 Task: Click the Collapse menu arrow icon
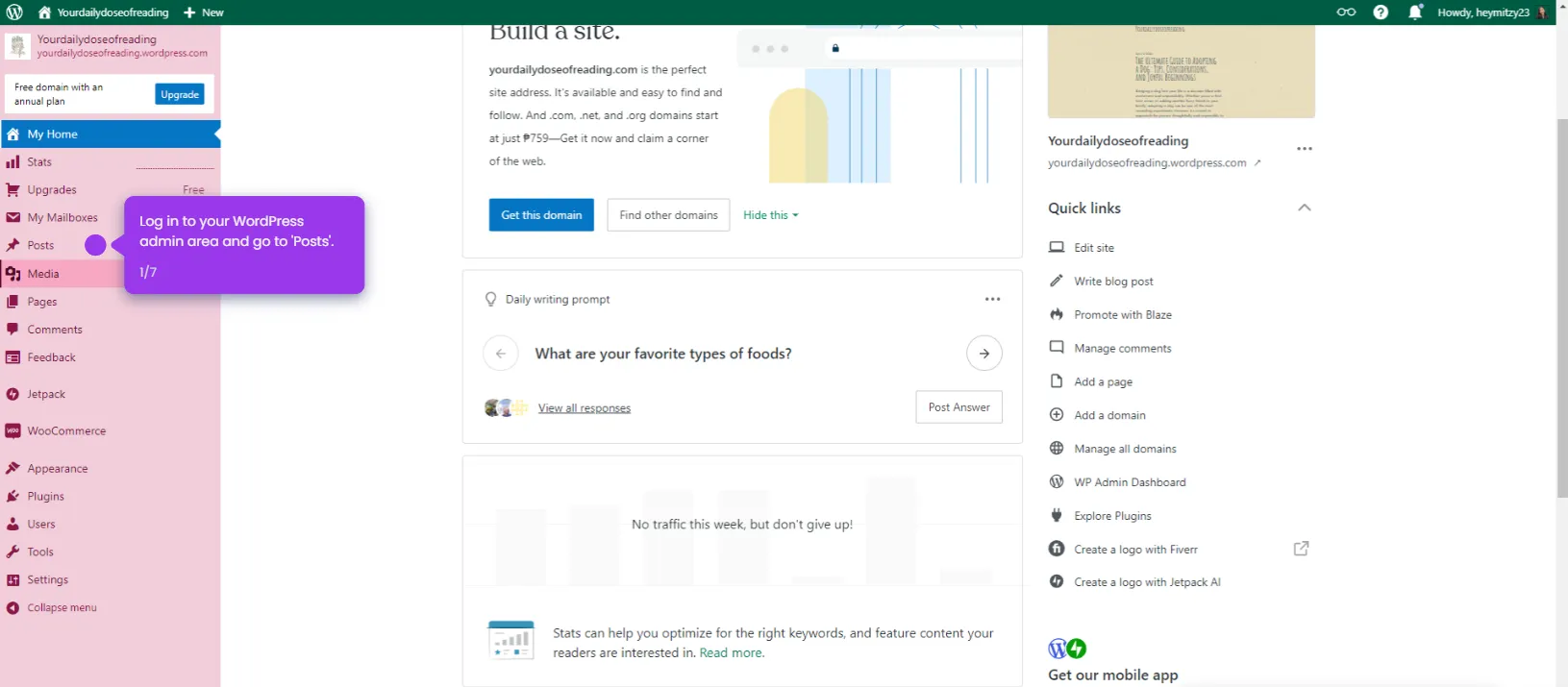12,608
